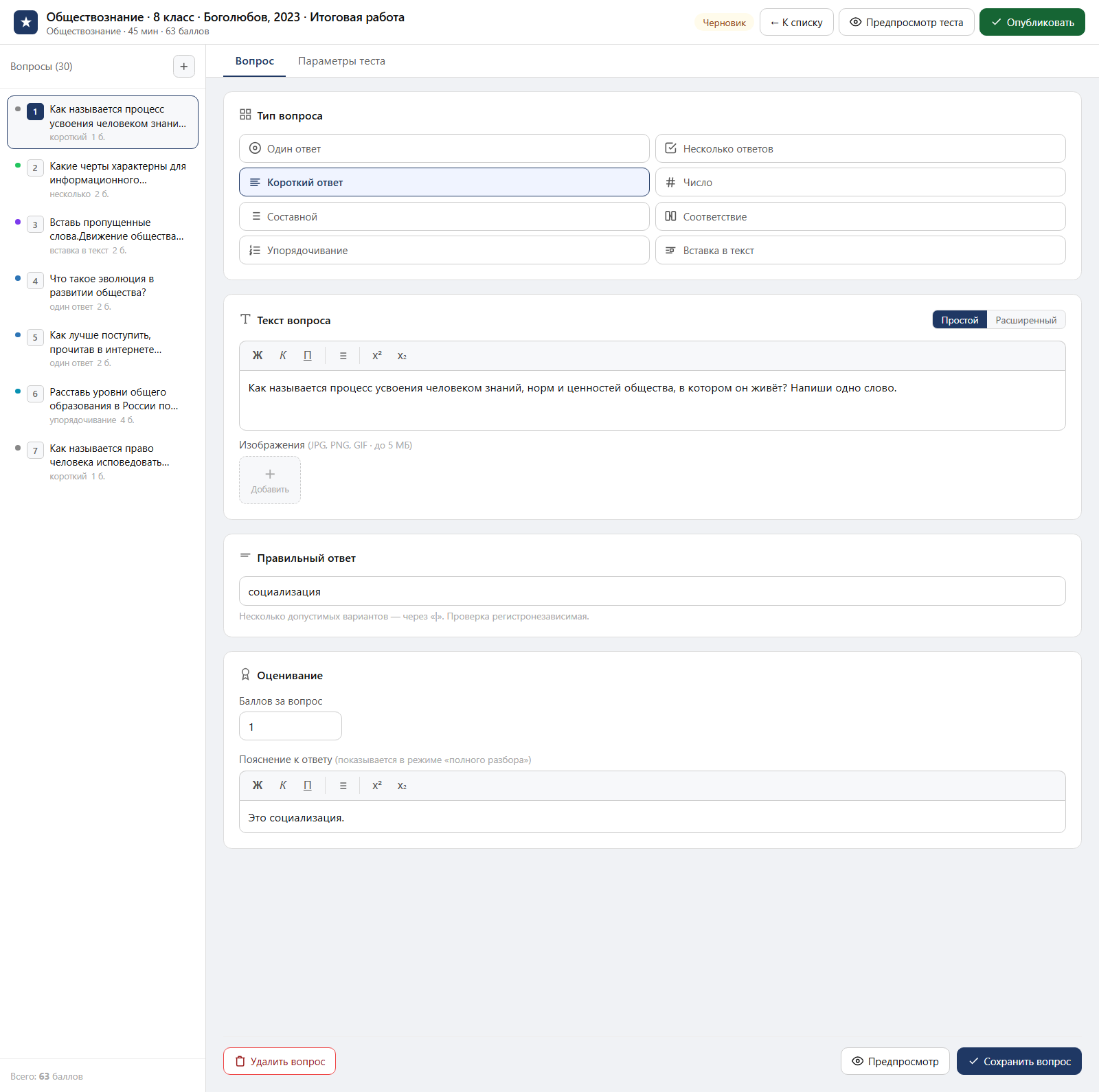Click Удалить вопрос button
The height and width of the screenshot is (1092, 1099).
[280, 1061]
